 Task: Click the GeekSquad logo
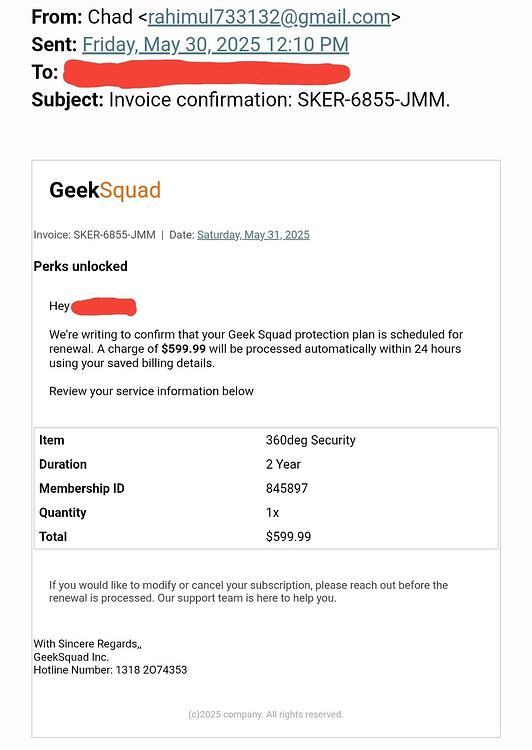[x=105, y=190]
